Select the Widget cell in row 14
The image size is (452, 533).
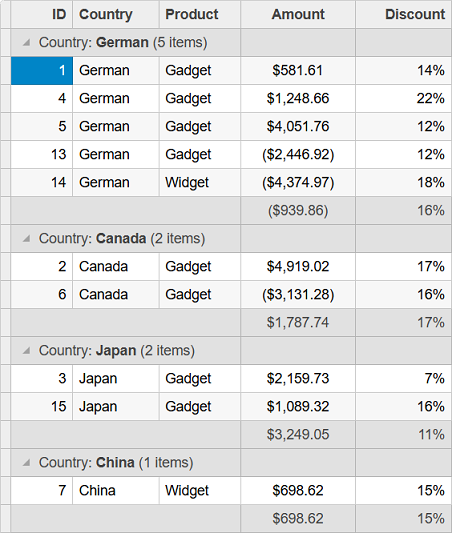coord(200,183)
